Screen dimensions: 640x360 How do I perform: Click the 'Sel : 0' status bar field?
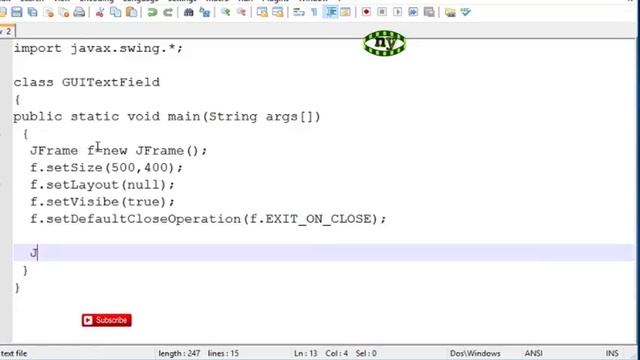(366, 353)
